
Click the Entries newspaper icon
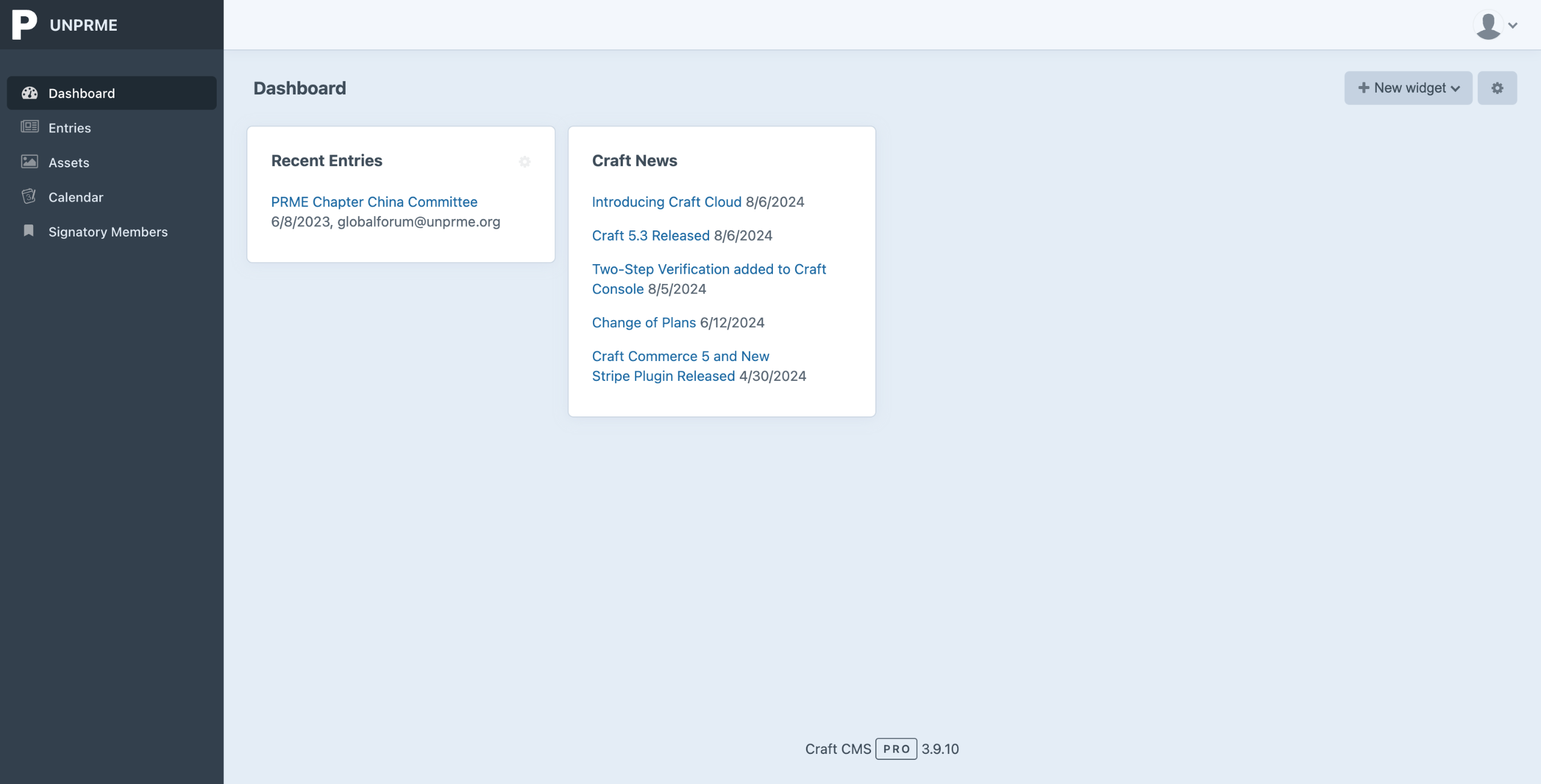29,127
